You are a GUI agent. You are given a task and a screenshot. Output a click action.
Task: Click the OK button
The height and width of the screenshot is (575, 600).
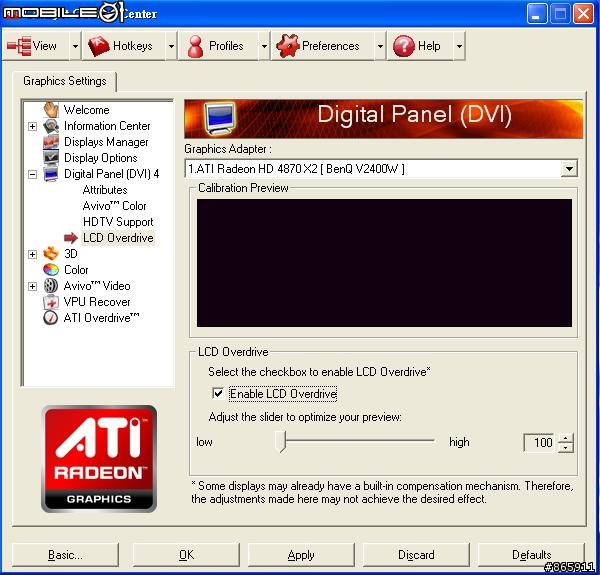186,555
